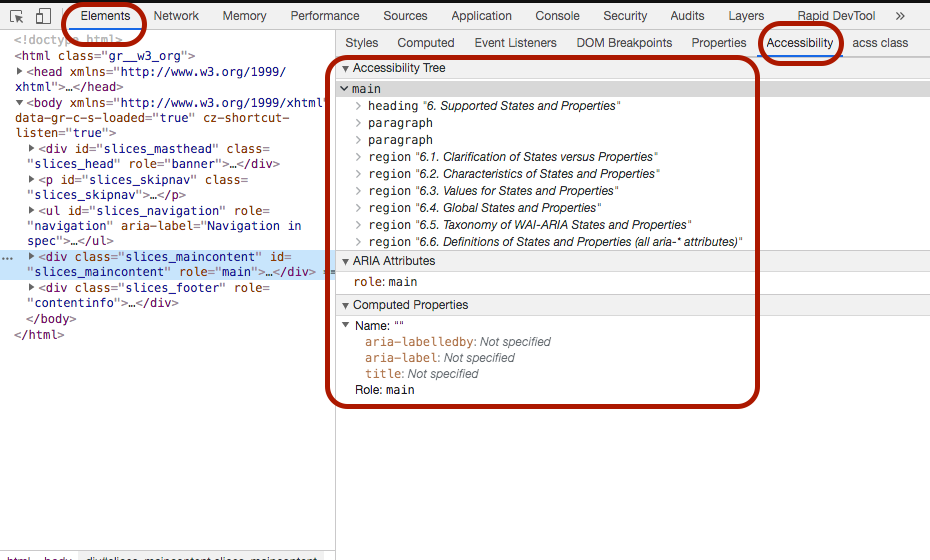Open the Application tab
The image size is (930, 560).
[482, 16]
